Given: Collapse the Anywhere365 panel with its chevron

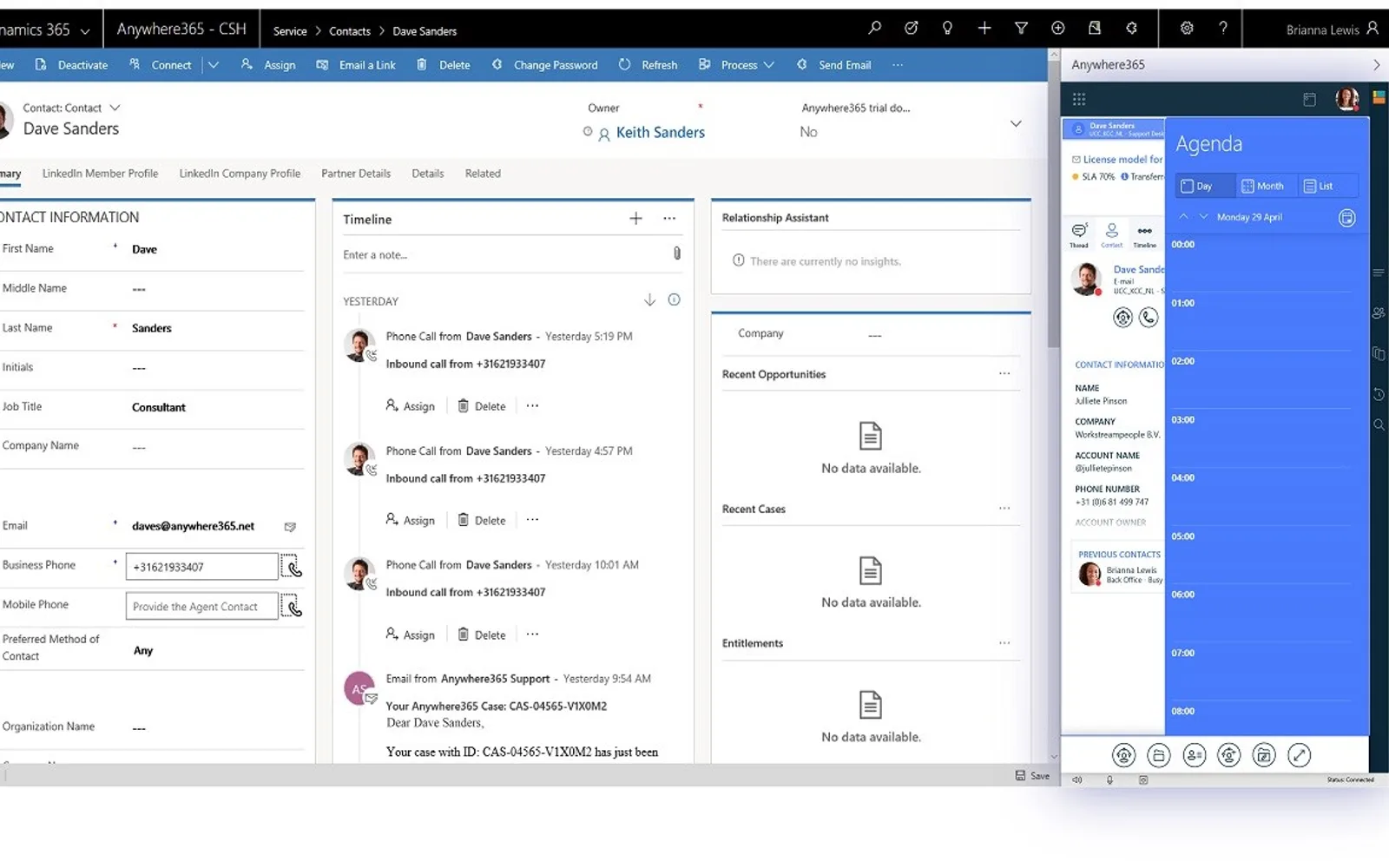Looking at the screenshot, I should (x=1376, y=65).
